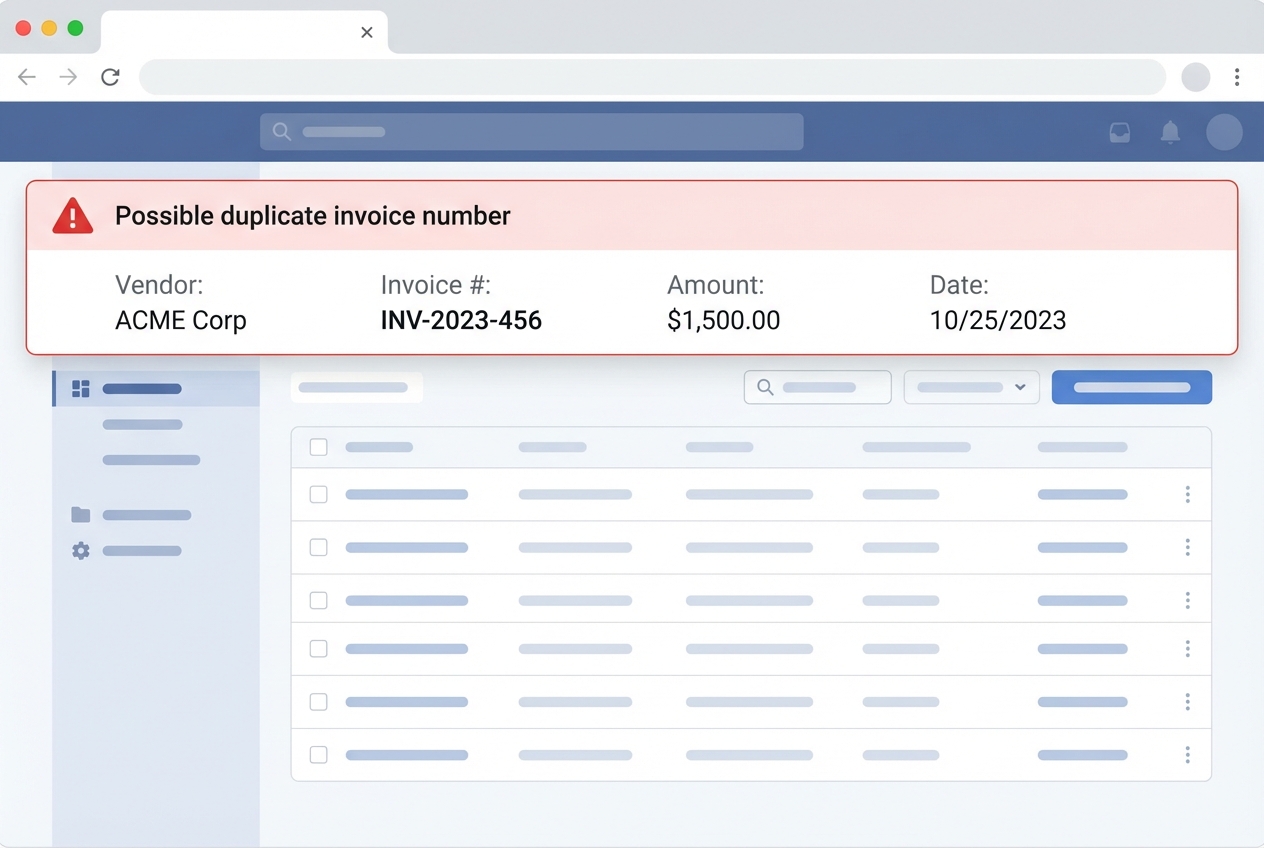Check the checkbox on the second table row

coord(318,547)
